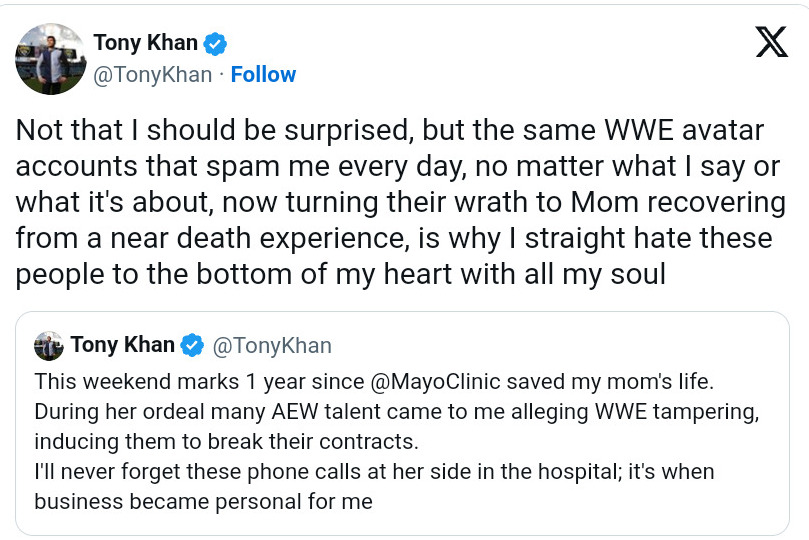Click the verified badge in the quoted tweet
This screenshot has height=540, width=809.
192,346
